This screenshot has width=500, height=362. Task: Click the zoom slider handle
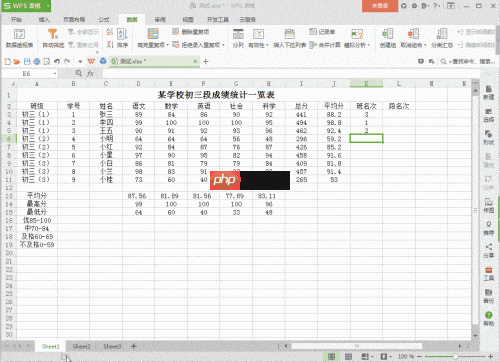455,356
